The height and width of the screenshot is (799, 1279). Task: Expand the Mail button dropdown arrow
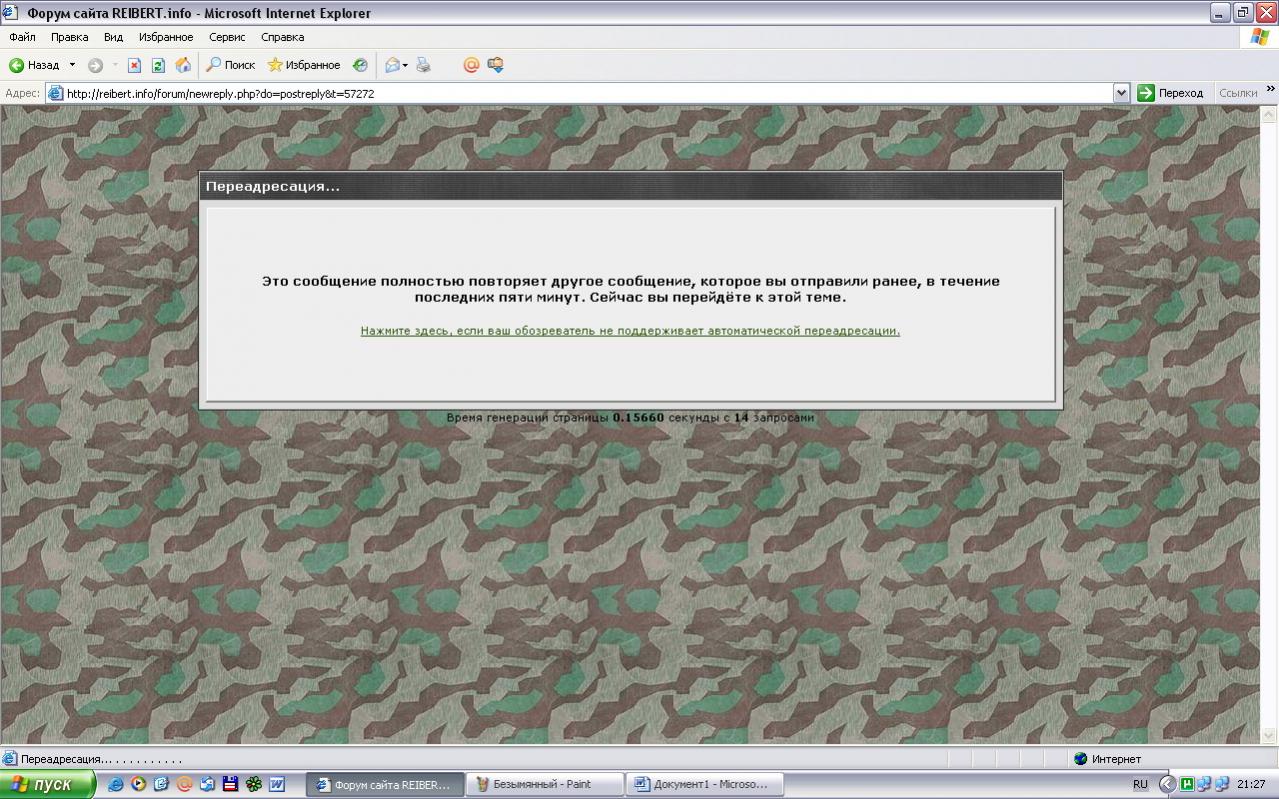[x=405, y=65]
